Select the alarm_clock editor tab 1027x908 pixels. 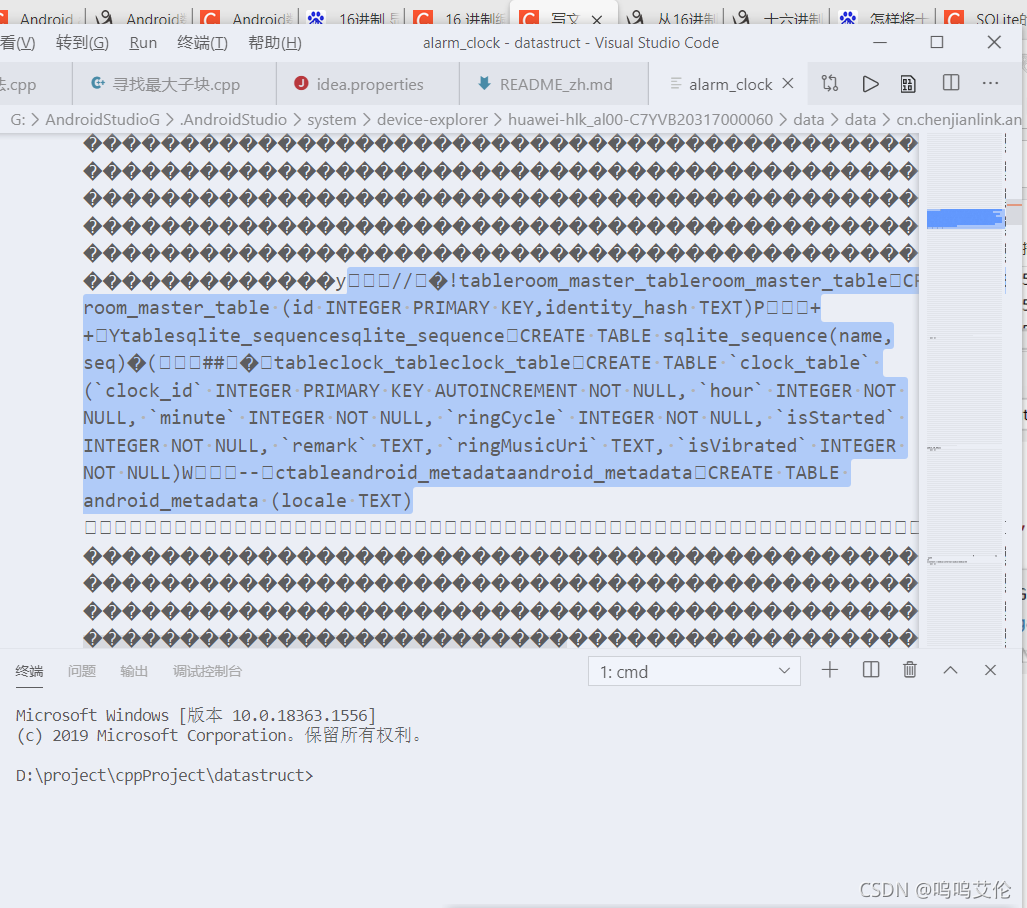pos(730,84)
